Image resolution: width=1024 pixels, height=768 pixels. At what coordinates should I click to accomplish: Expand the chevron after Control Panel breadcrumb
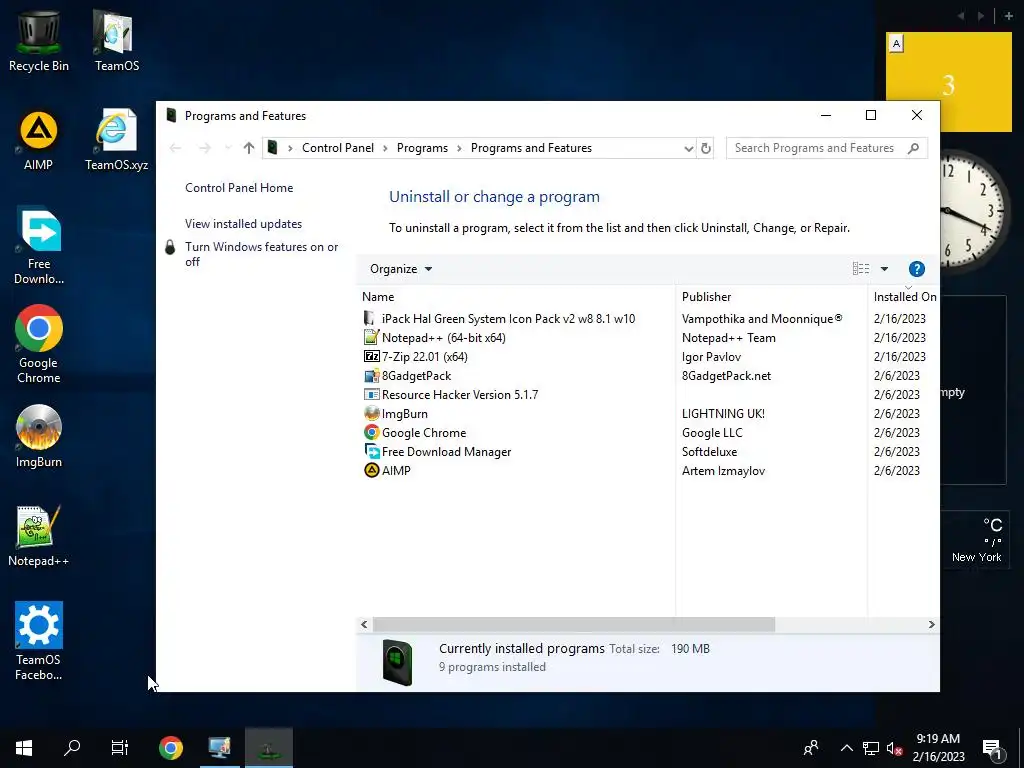pos(385,148)
